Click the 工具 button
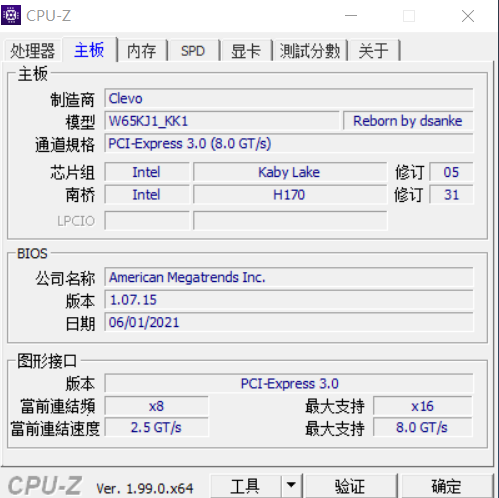The image size is (499, 498). (245, 486)
